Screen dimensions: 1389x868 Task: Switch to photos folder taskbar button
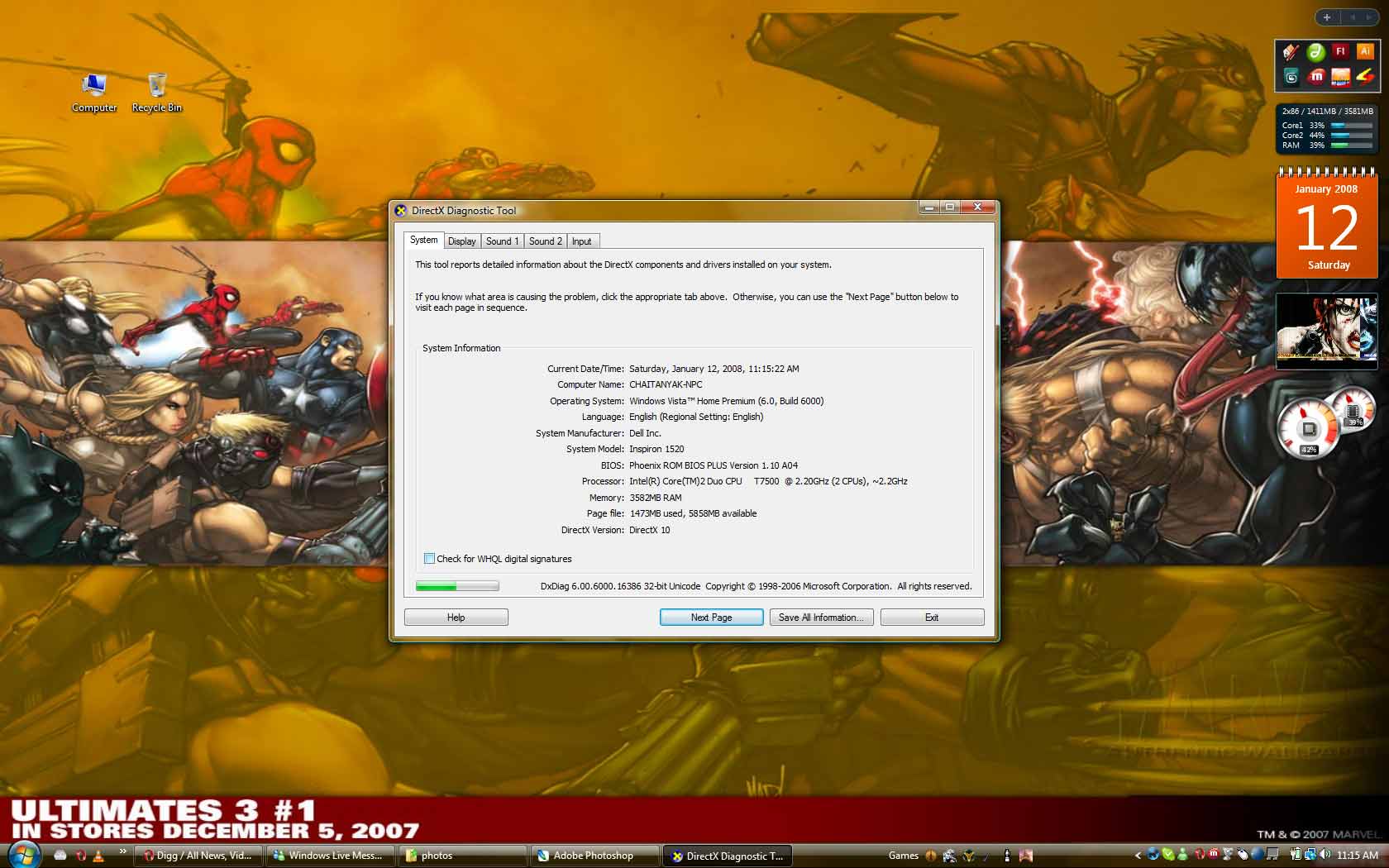[462, 856]
